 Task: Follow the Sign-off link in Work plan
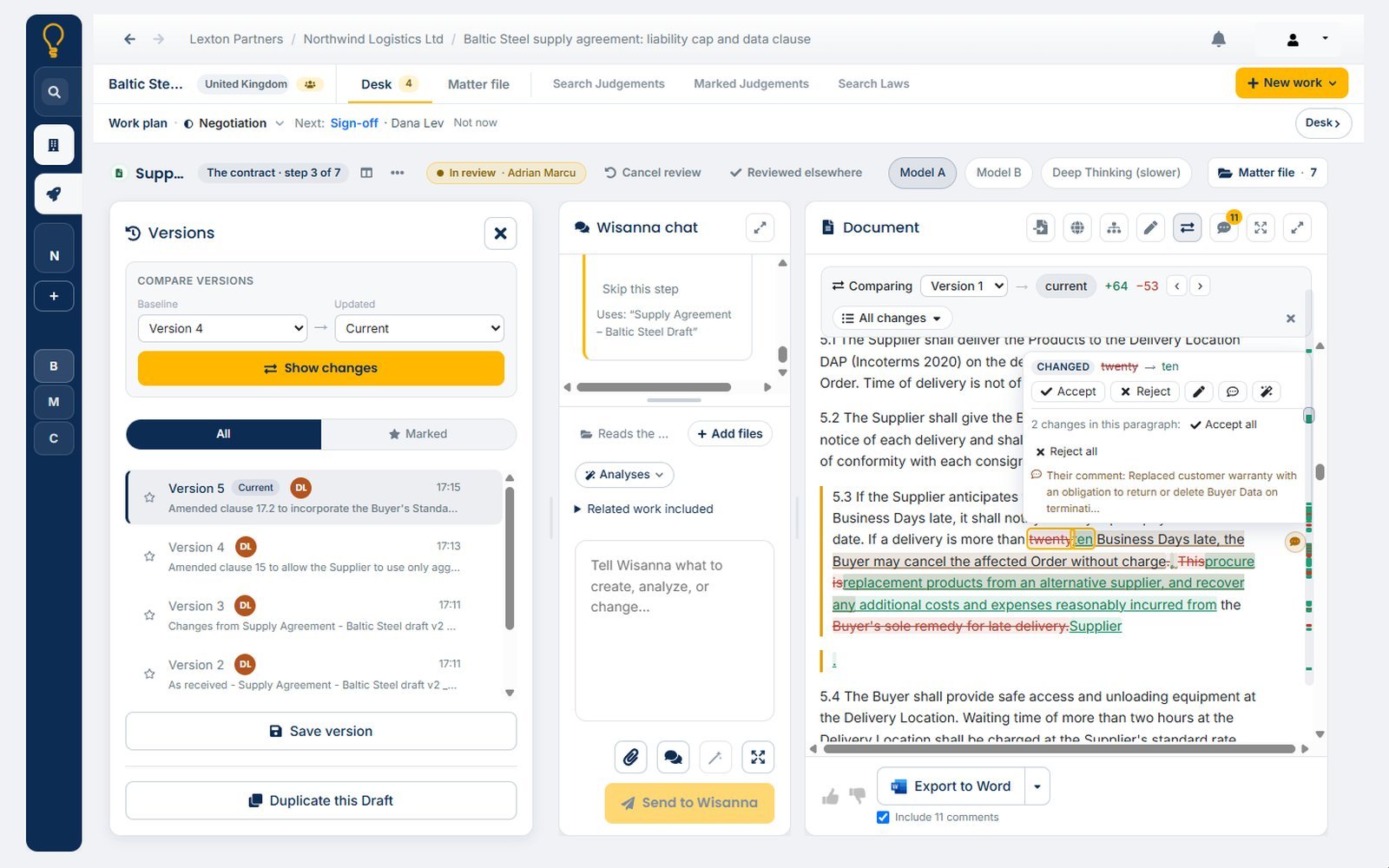pyautogui.click(x=354, y=123)
